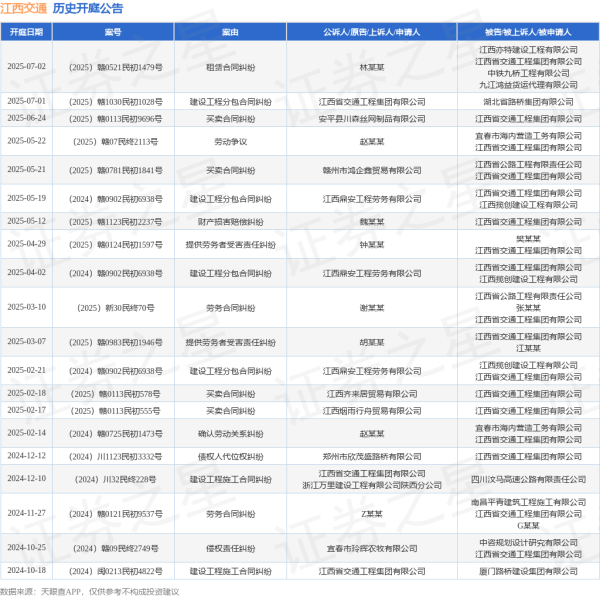Select date cell 2025-07-01

[26, 101]
